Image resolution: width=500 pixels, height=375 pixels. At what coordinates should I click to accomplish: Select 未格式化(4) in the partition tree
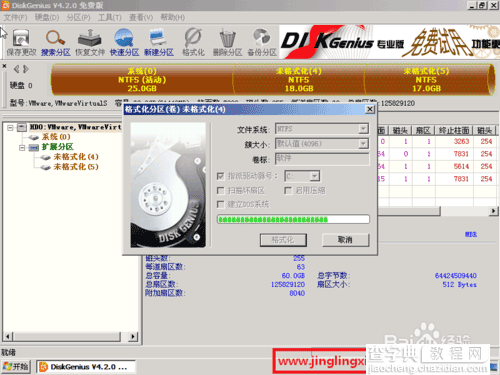tap(76, 157)
